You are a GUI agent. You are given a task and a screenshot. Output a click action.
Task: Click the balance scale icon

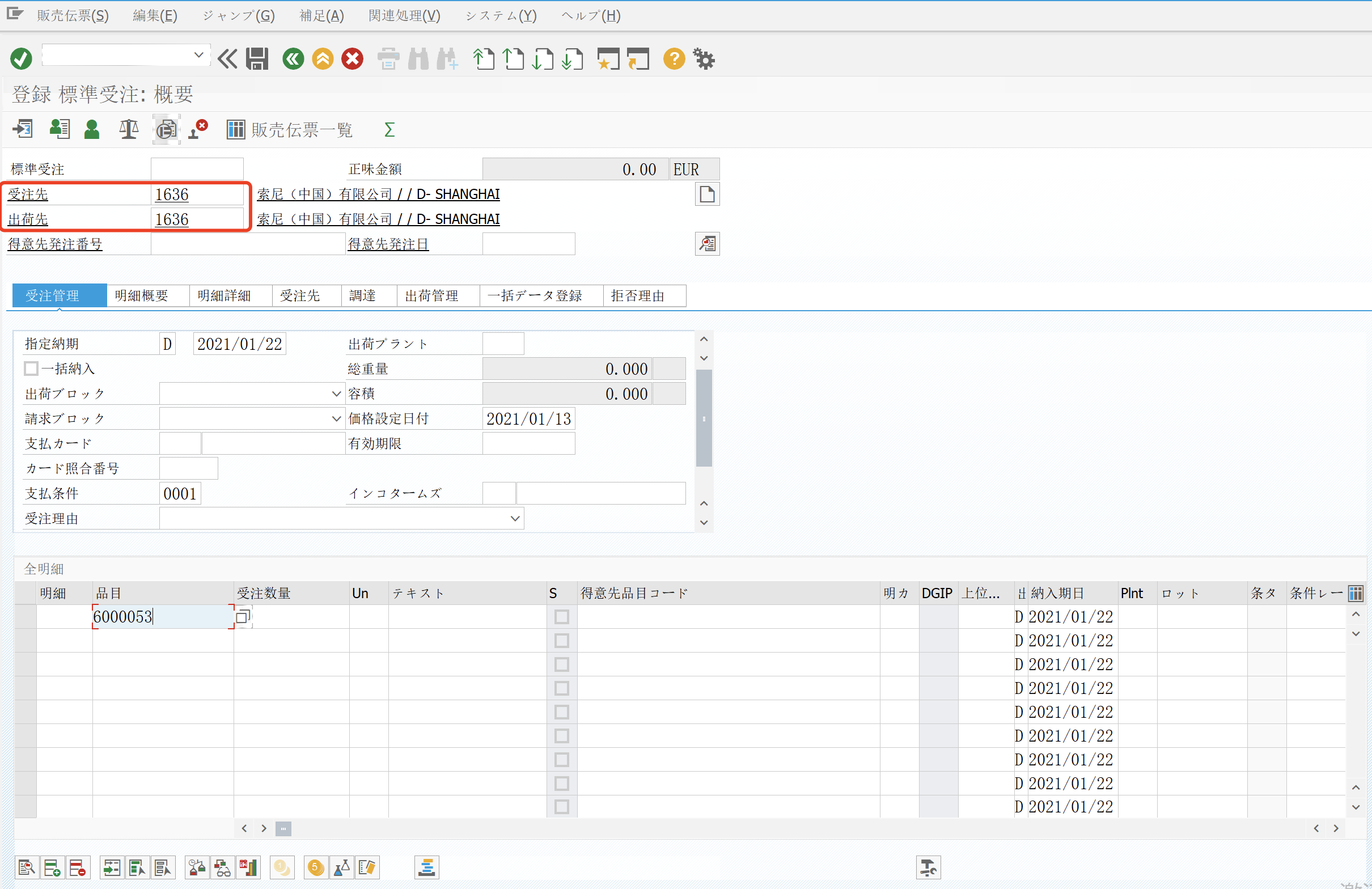pyautogui.click(x=129, y=129)
